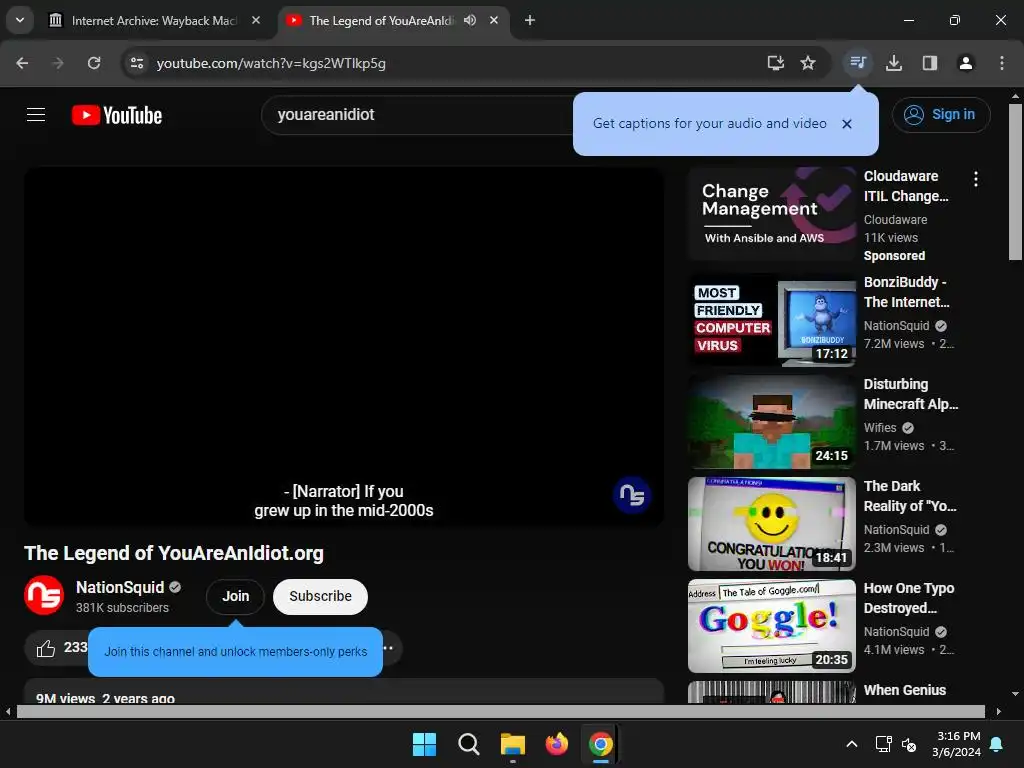Mute the tab via its speaker icon
This screenshot has height=768, width=1024.
(470, 20)
